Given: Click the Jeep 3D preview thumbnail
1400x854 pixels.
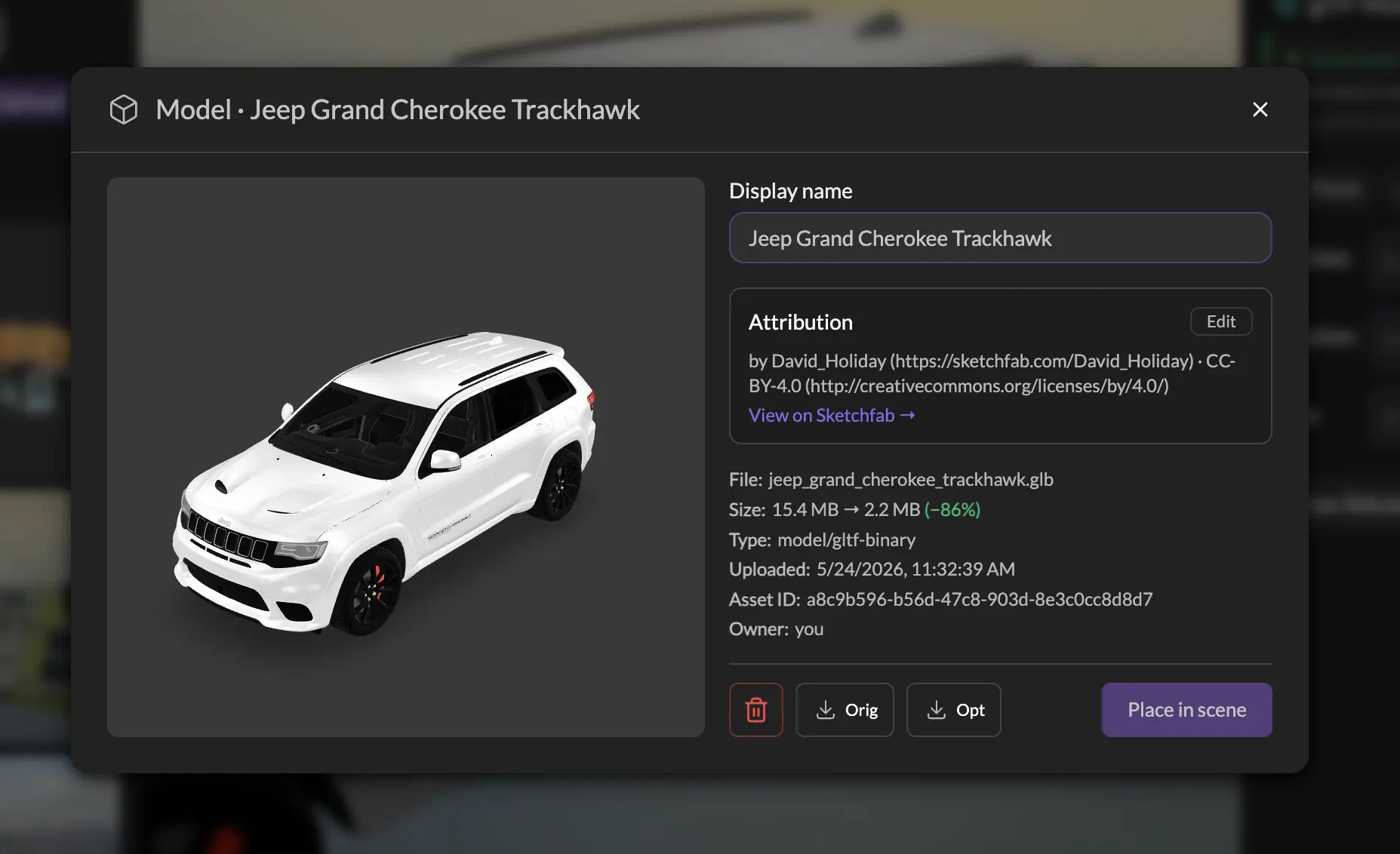Looking at the screenshot, I should 406,457.
